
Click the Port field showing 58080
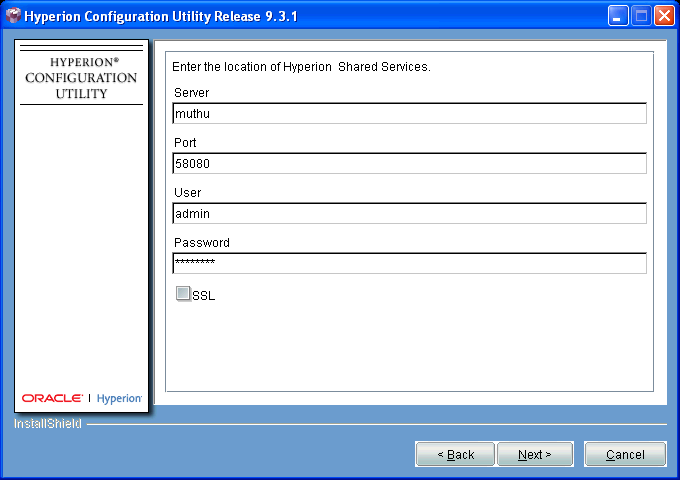tap(409, 163)
